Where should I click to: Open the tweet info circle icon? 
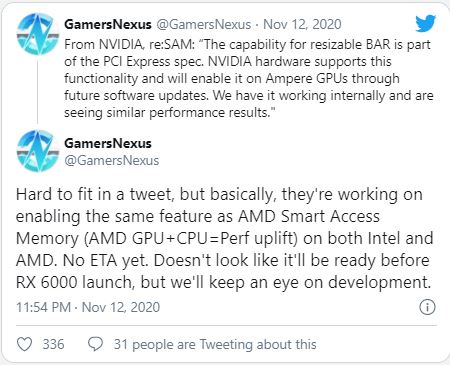coord(427,307)
